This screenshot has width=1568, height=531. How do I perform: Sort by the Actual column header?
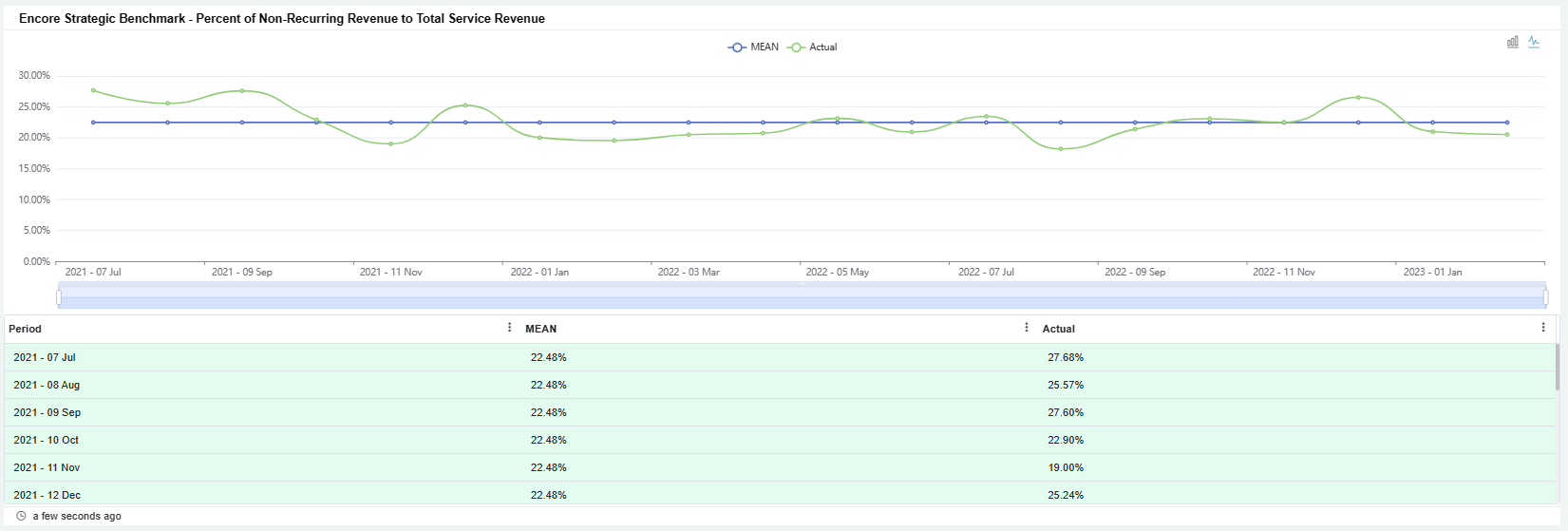pos(1058,329)
